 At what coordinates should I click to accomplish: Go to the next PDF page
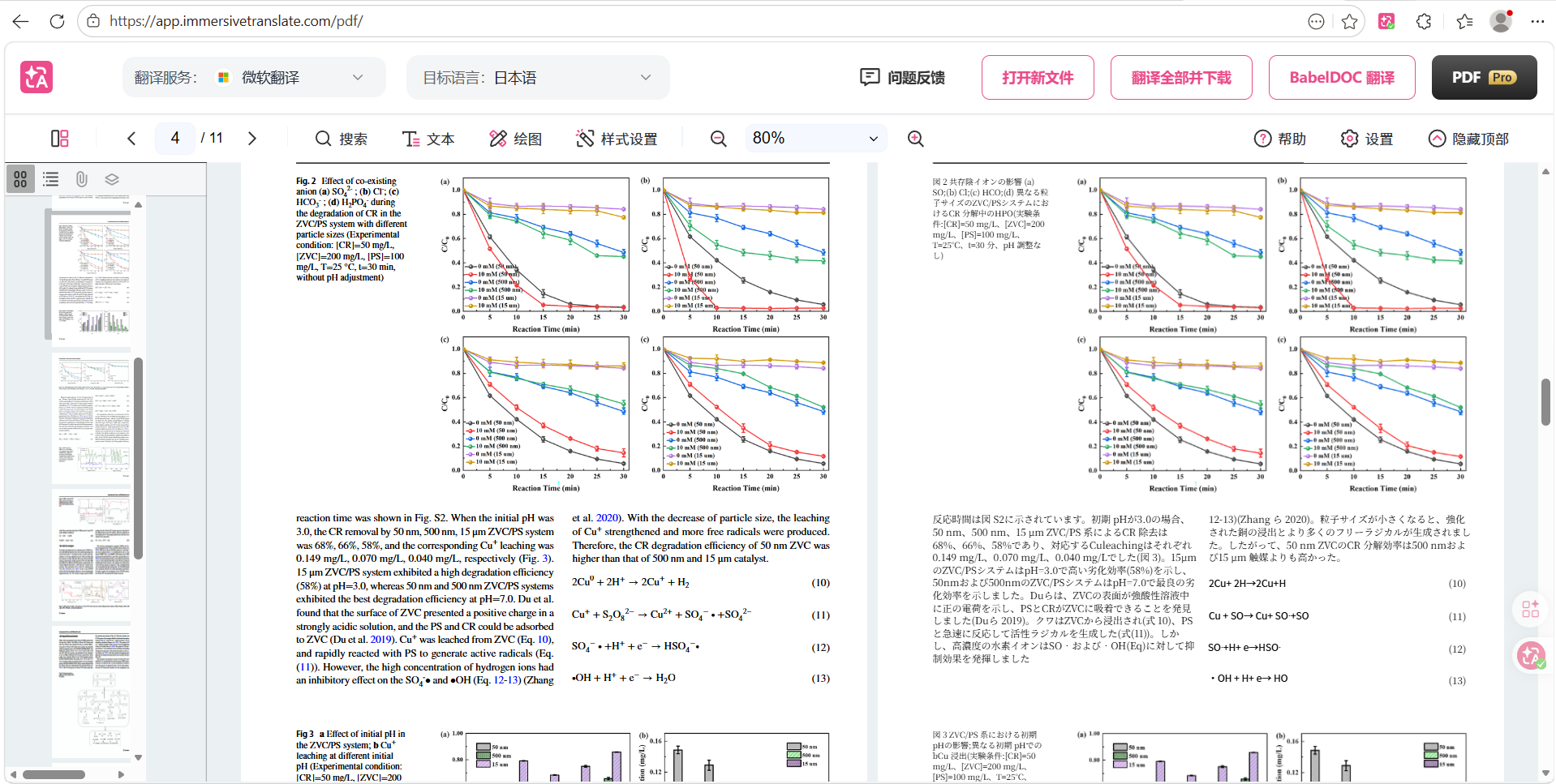(252, 139)
